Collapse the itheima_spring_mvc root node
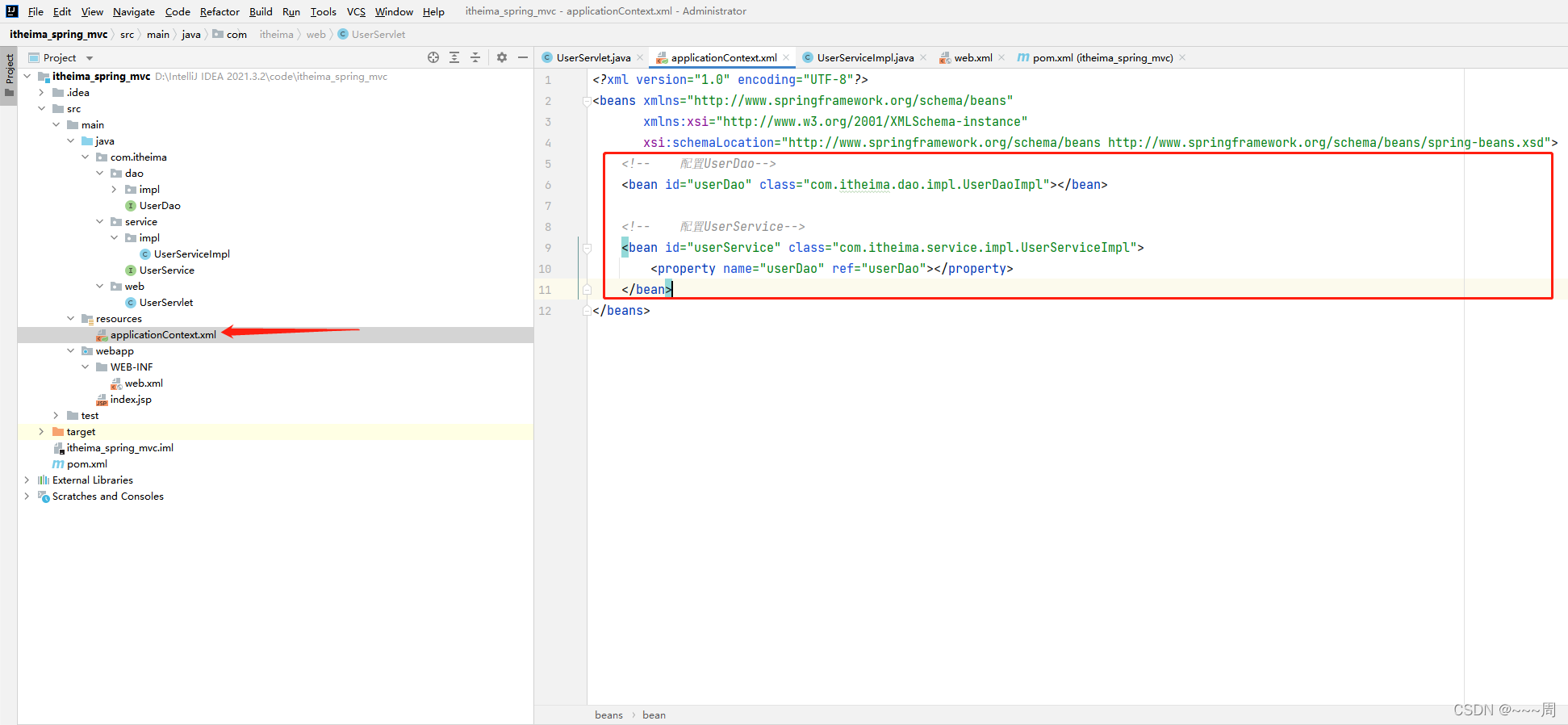 point(27,77)
